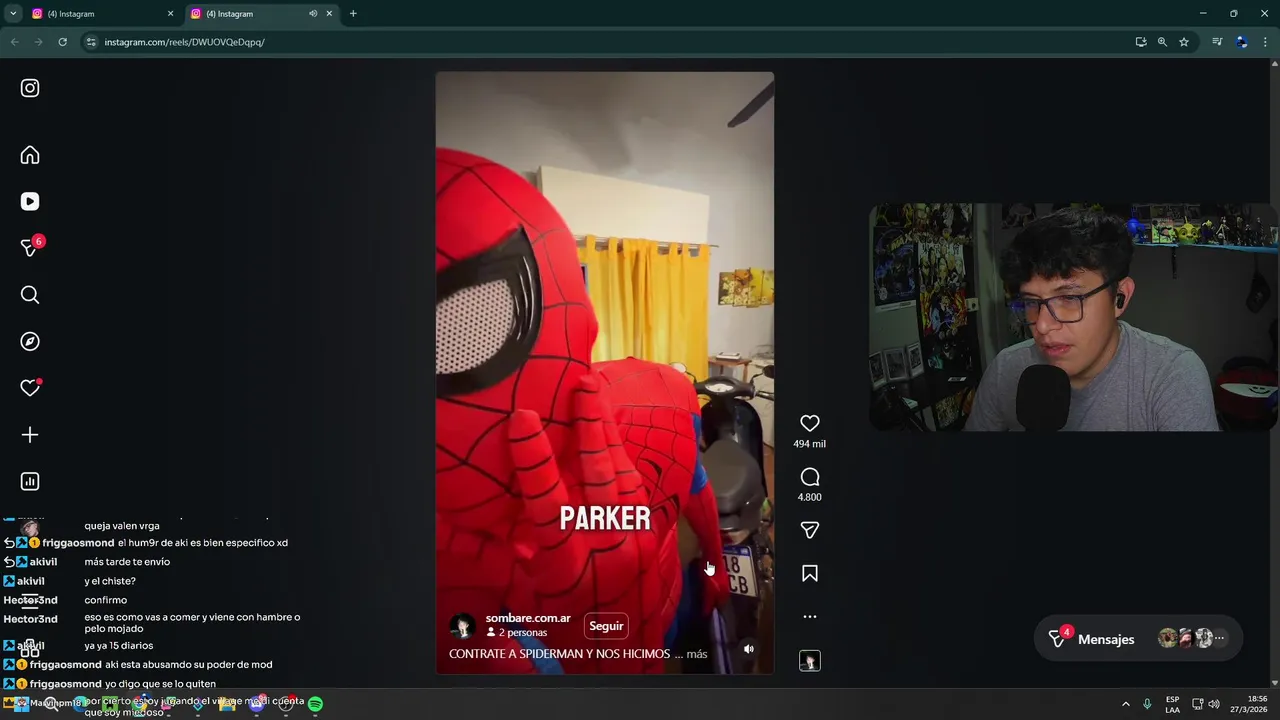The height and width of the screenshot is (720, 1280).
Task: Follow the account with the Seguir button
Action: pyautogui.click(x=606, y=626)
